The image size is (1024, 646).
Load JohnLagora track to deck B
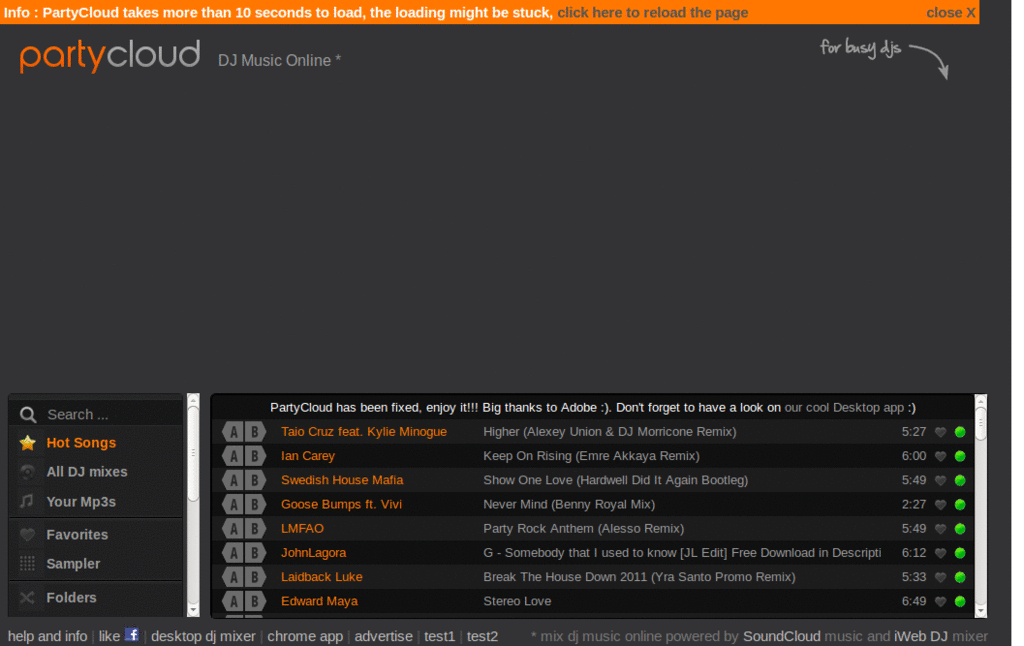point(255,553)
